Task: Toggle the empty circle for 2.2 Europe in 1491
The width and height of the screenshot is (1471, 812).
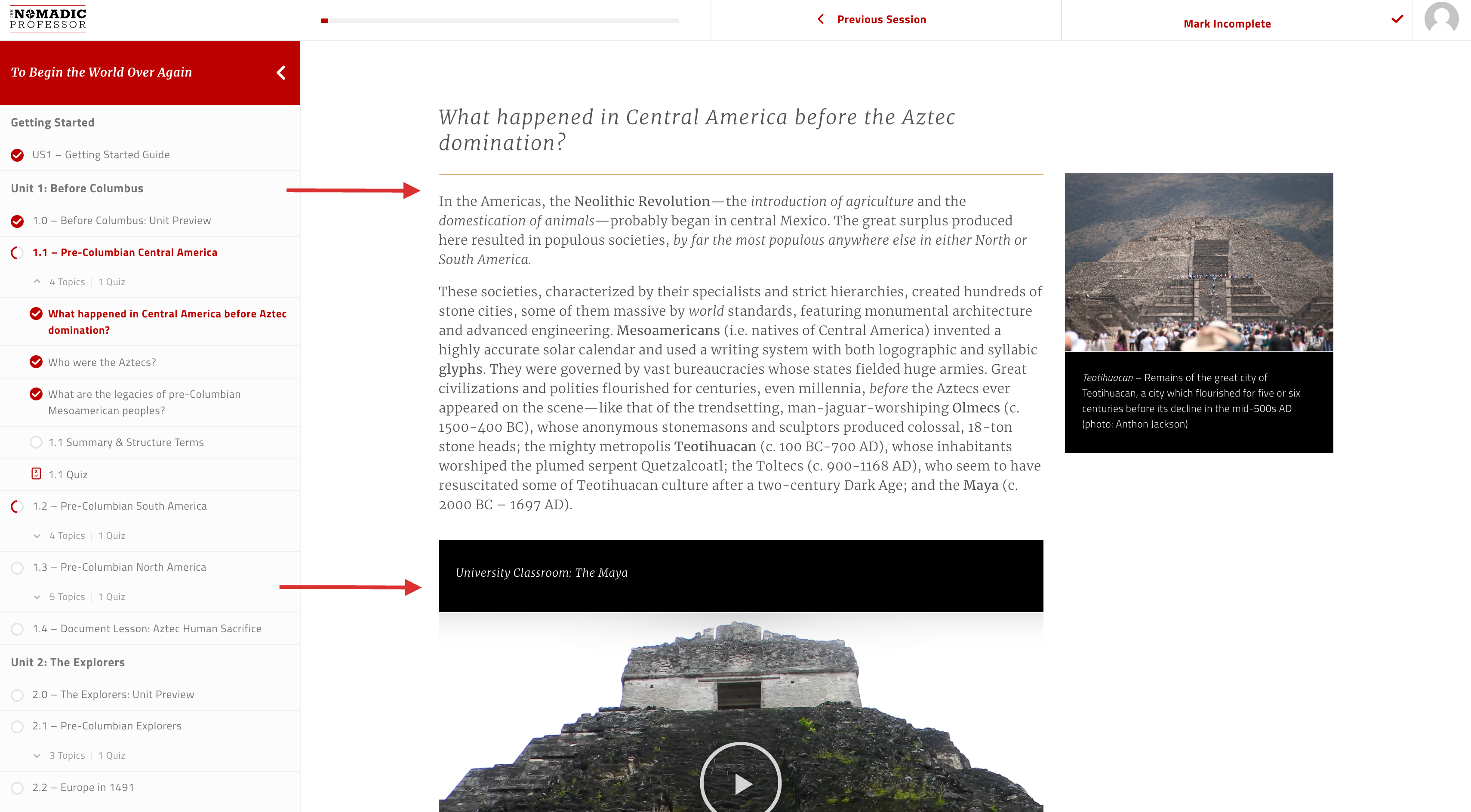Action: tap(18, 787)
